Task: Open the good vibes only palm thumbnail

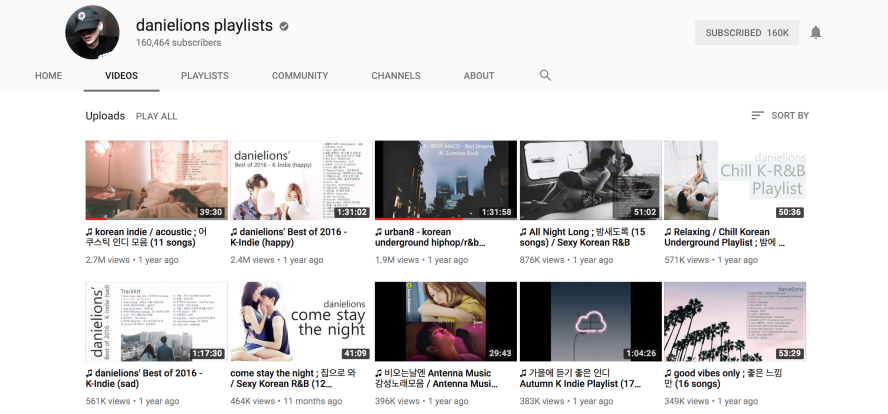Action: pyautogui.click(x=735, y=322)
